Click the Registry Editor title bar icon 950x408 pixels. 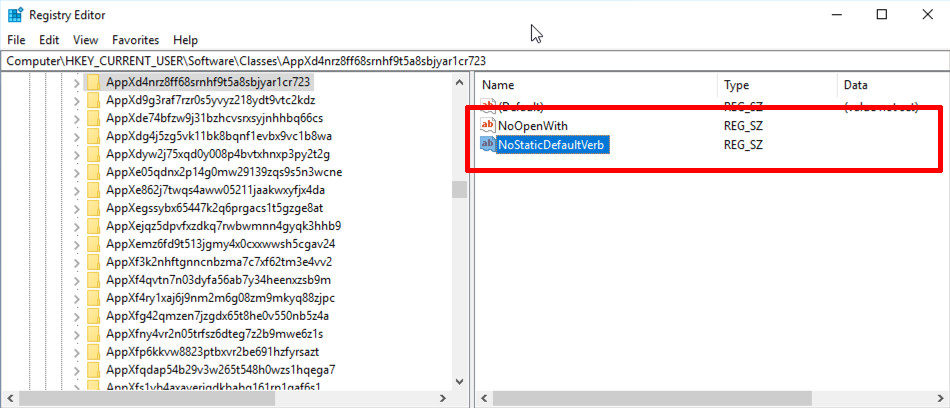[15, 15]
